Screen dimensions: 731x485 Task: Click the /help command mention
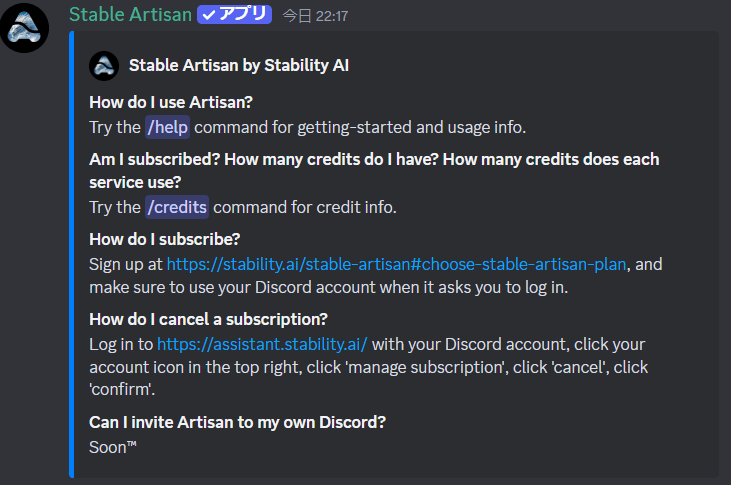(167, 127)
